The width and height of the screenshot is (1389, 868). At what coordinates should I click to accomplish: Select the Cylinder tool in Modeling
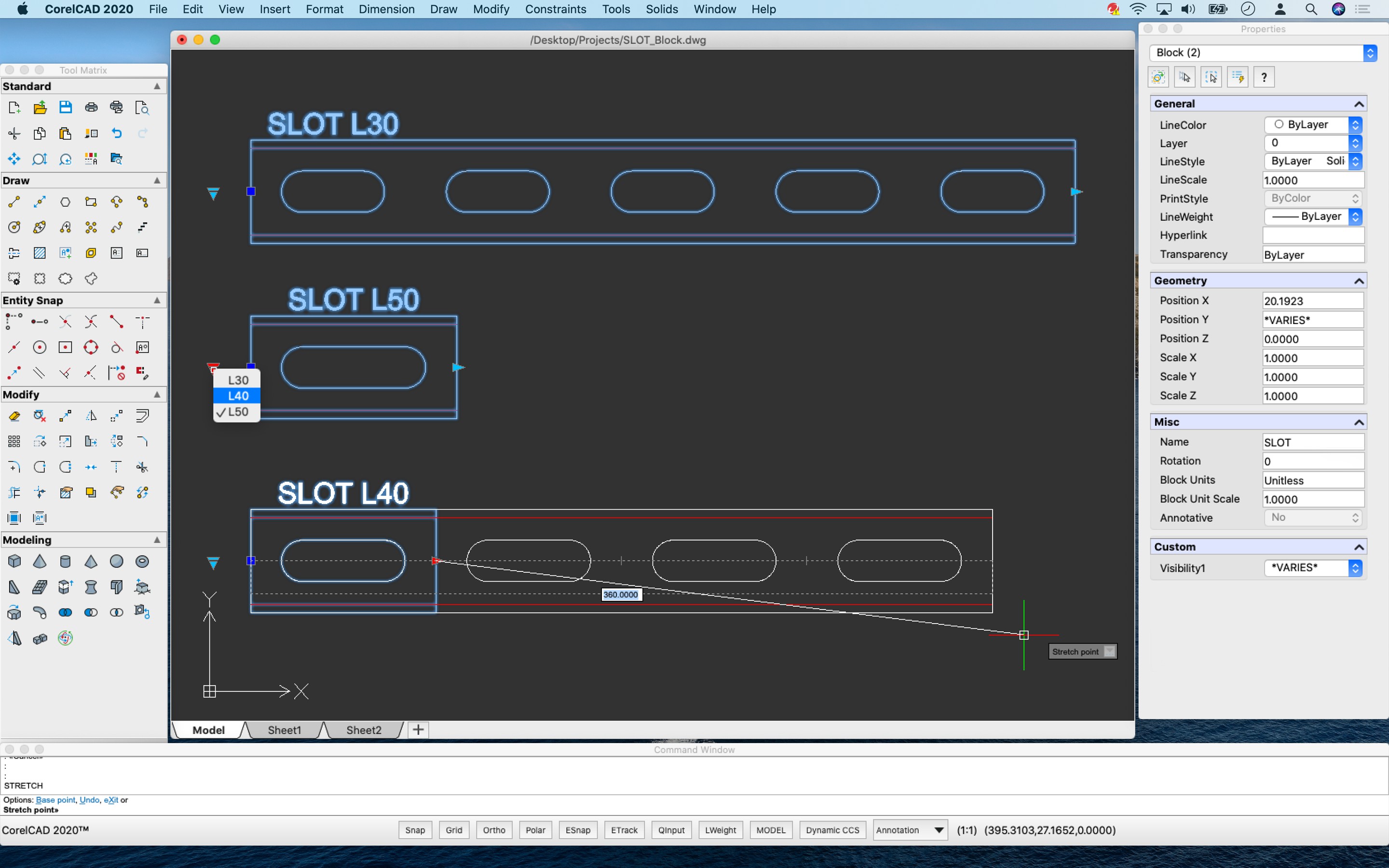66,561
